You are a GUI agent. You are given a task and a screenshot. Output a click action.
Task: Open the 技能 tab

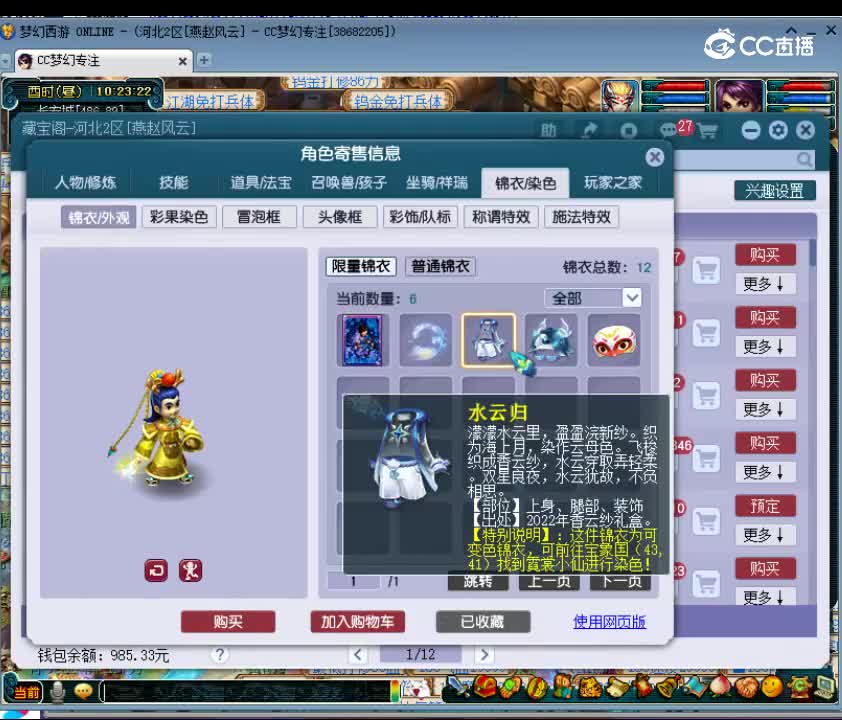173,183
